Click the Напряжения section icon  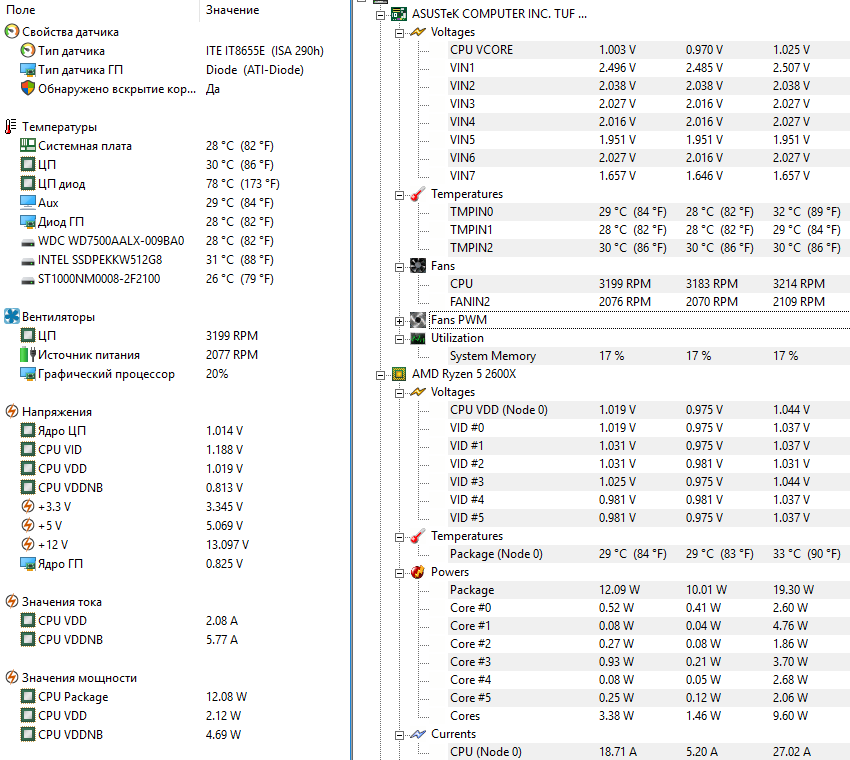pos(12,412)
